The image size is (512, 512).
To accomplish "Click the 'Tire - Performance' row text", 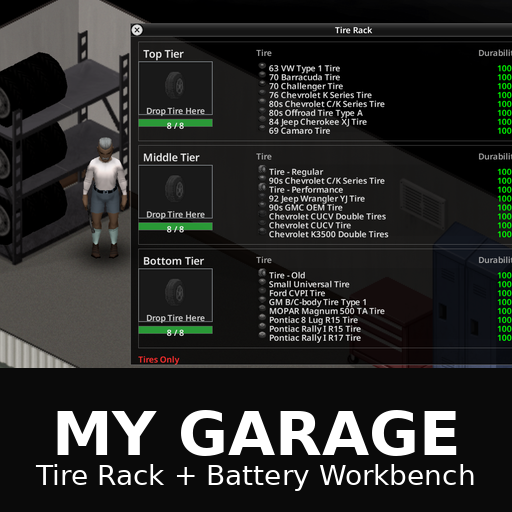I will pyautogui.click(x=306, y=190).
